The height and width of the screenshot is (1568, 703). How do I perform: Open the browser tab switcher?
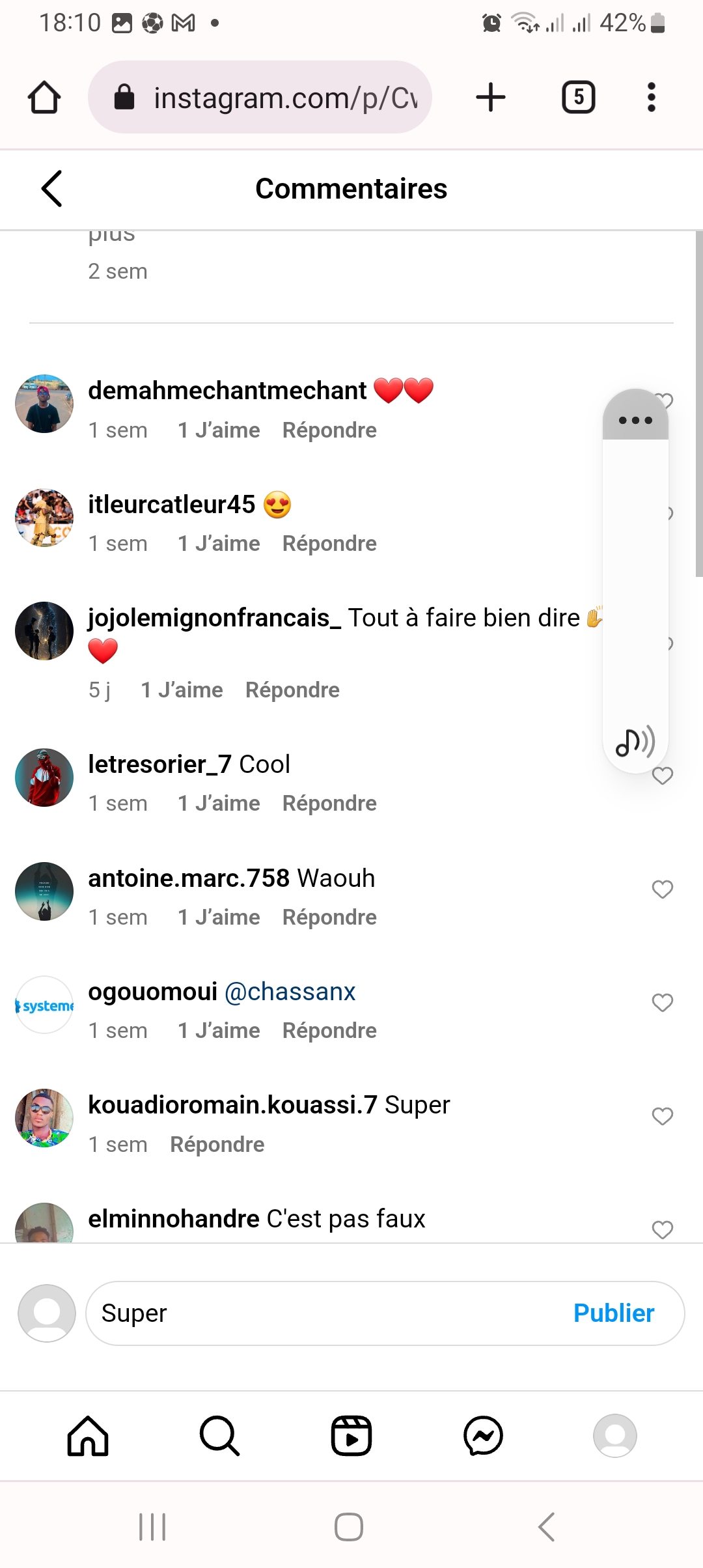click(x=578, y=98)
